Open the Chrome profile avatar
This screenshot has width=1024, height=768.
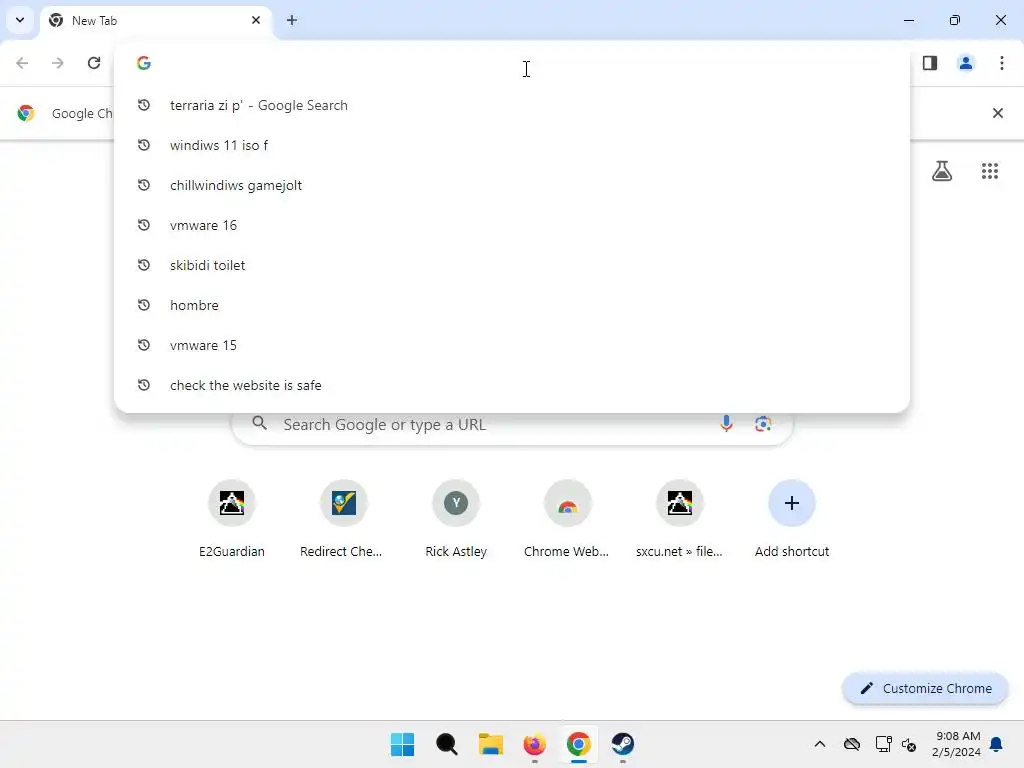coord(966,63)
